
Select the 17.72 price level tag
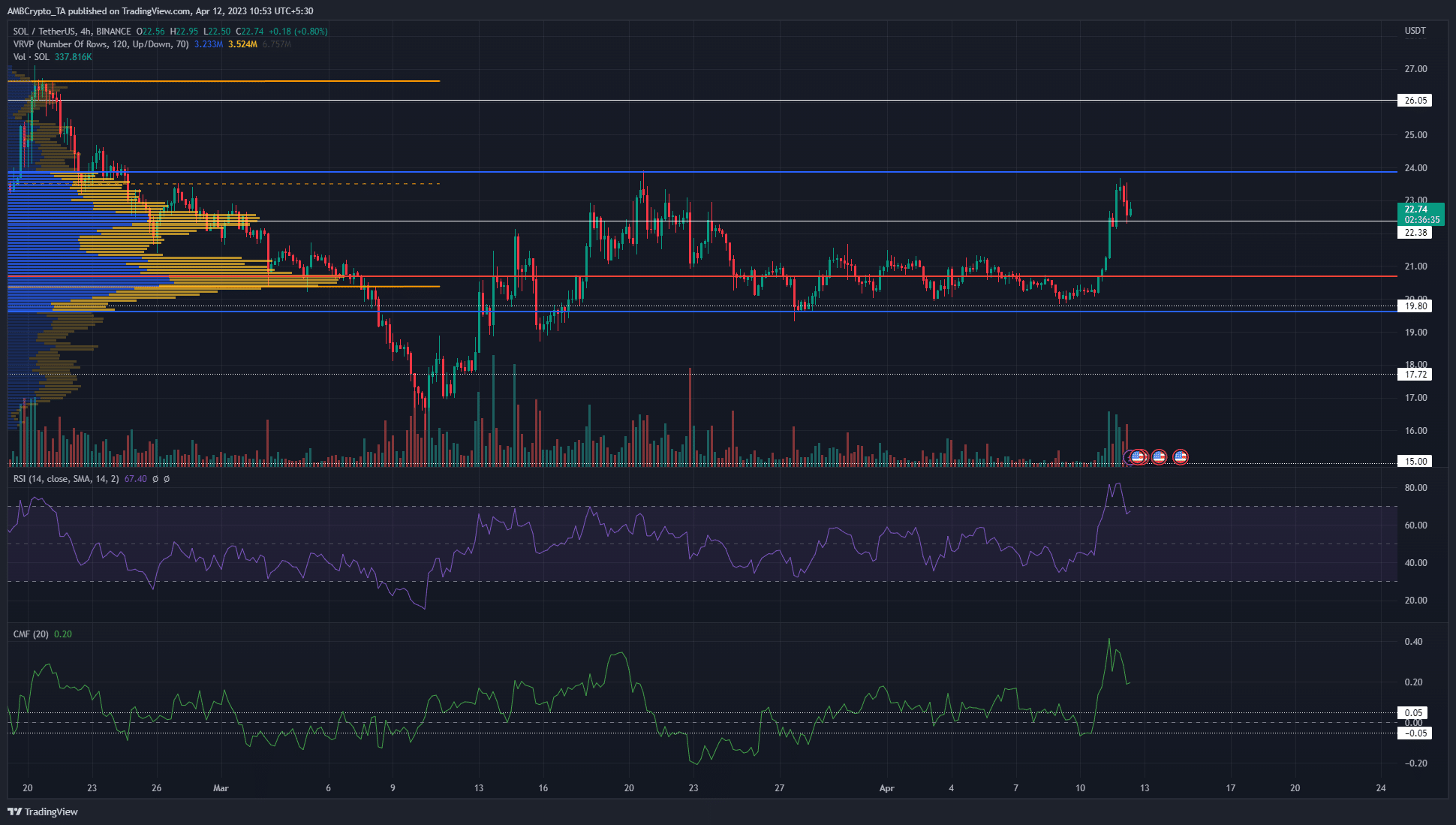tap(1415, 375)
